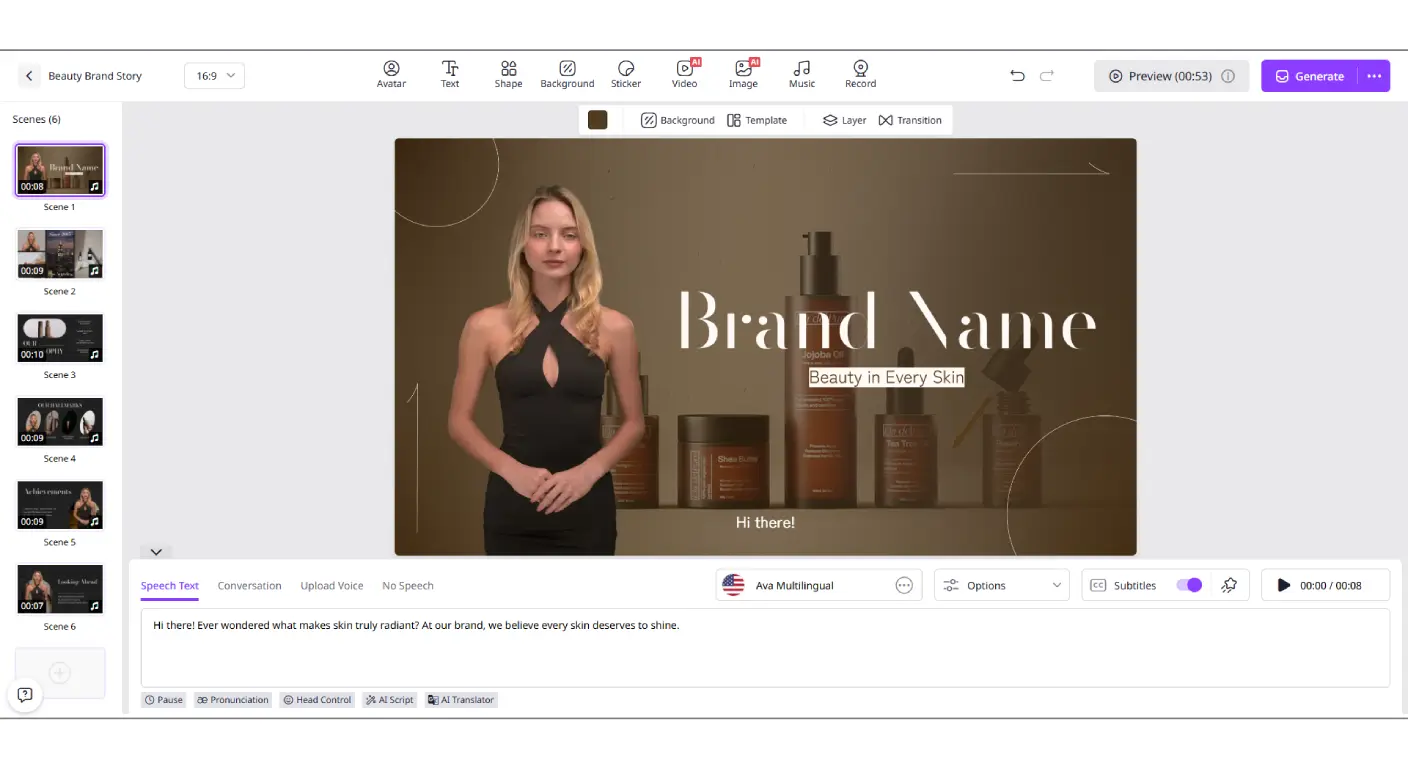Click the Record icon
The height and width of the screenshot is (768, 1408).
pyautogui.click(x=860, y=75)
